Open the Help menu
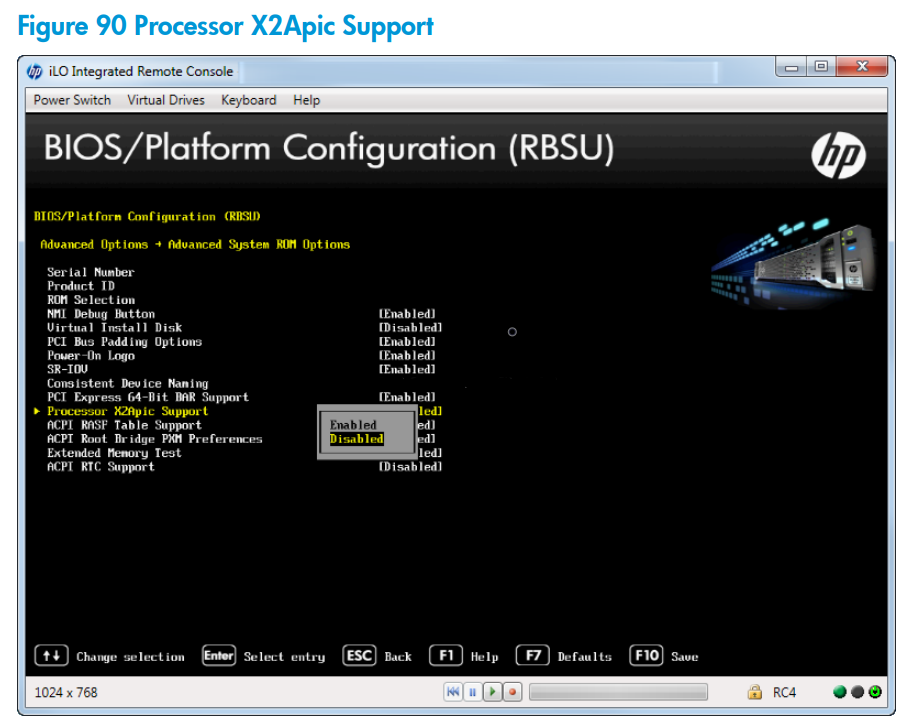Viewport: 910px width, 727px height. pos(306,100)
